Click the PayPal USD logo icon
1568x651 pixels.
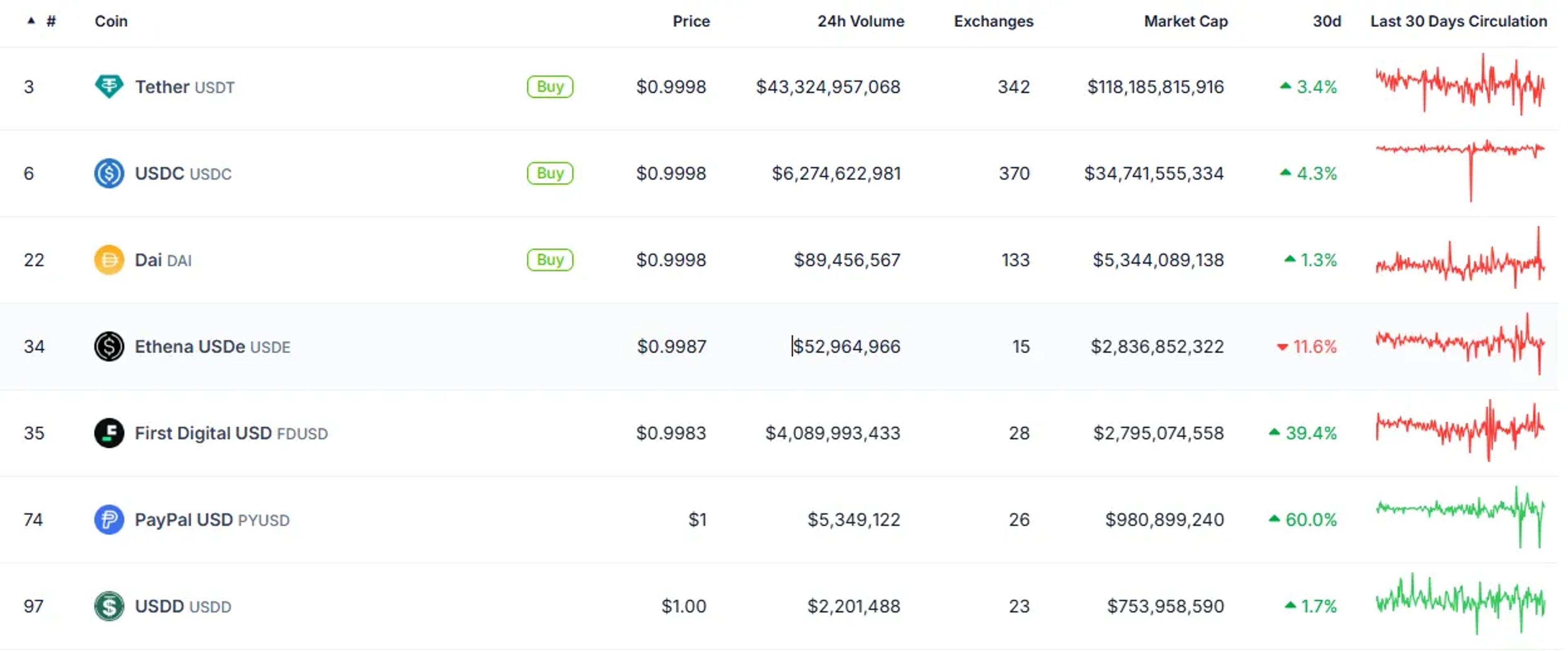point(109,519)
